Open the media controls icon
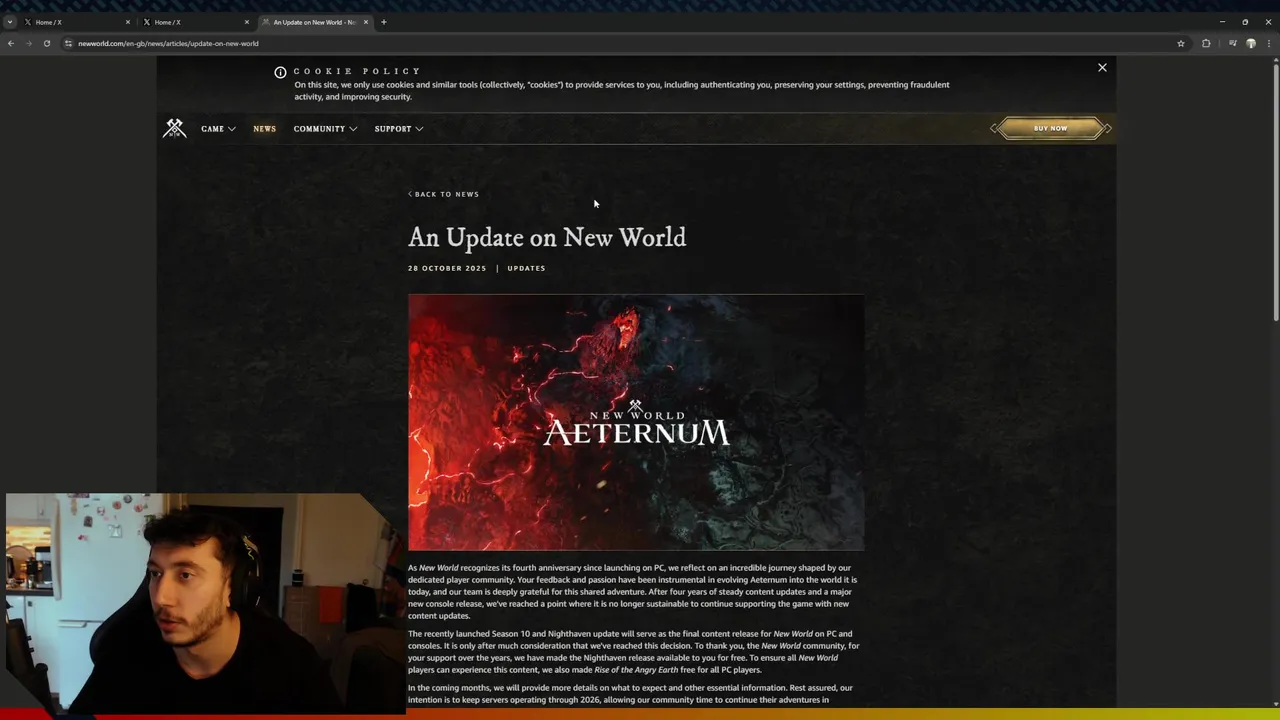 [1233, 43]
